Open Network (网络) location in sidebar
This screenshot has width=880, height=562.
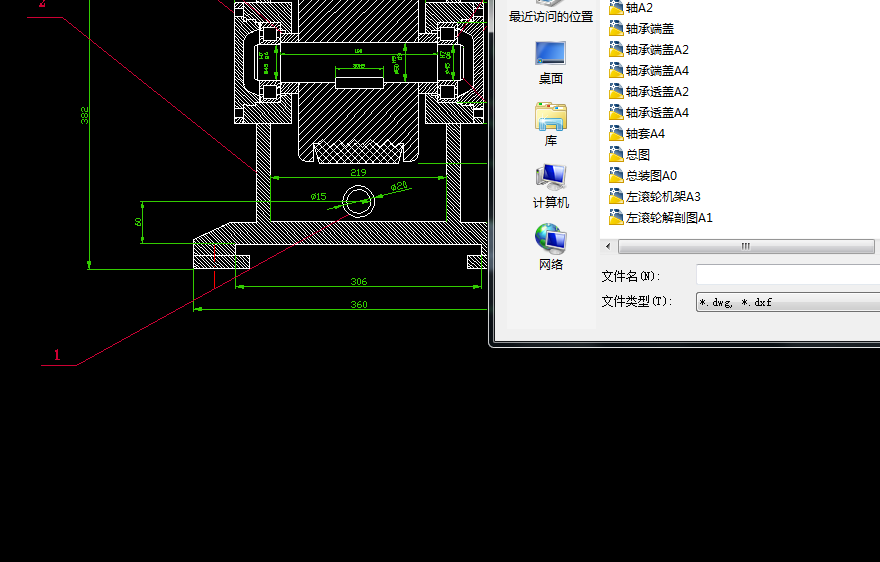coord(550,247)
